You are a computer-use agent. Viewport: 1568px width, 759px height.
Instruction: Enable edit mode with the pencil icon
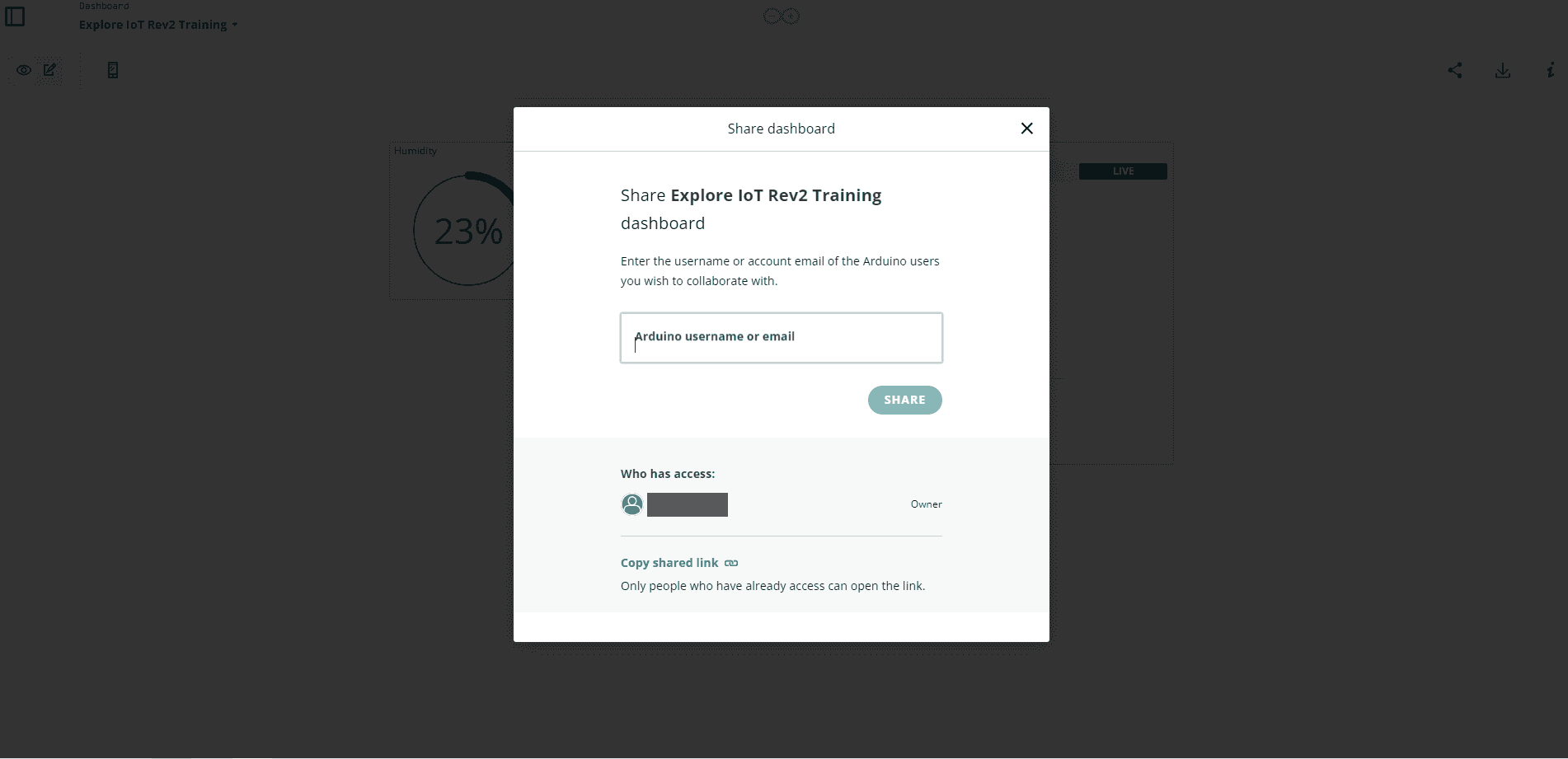50,70
